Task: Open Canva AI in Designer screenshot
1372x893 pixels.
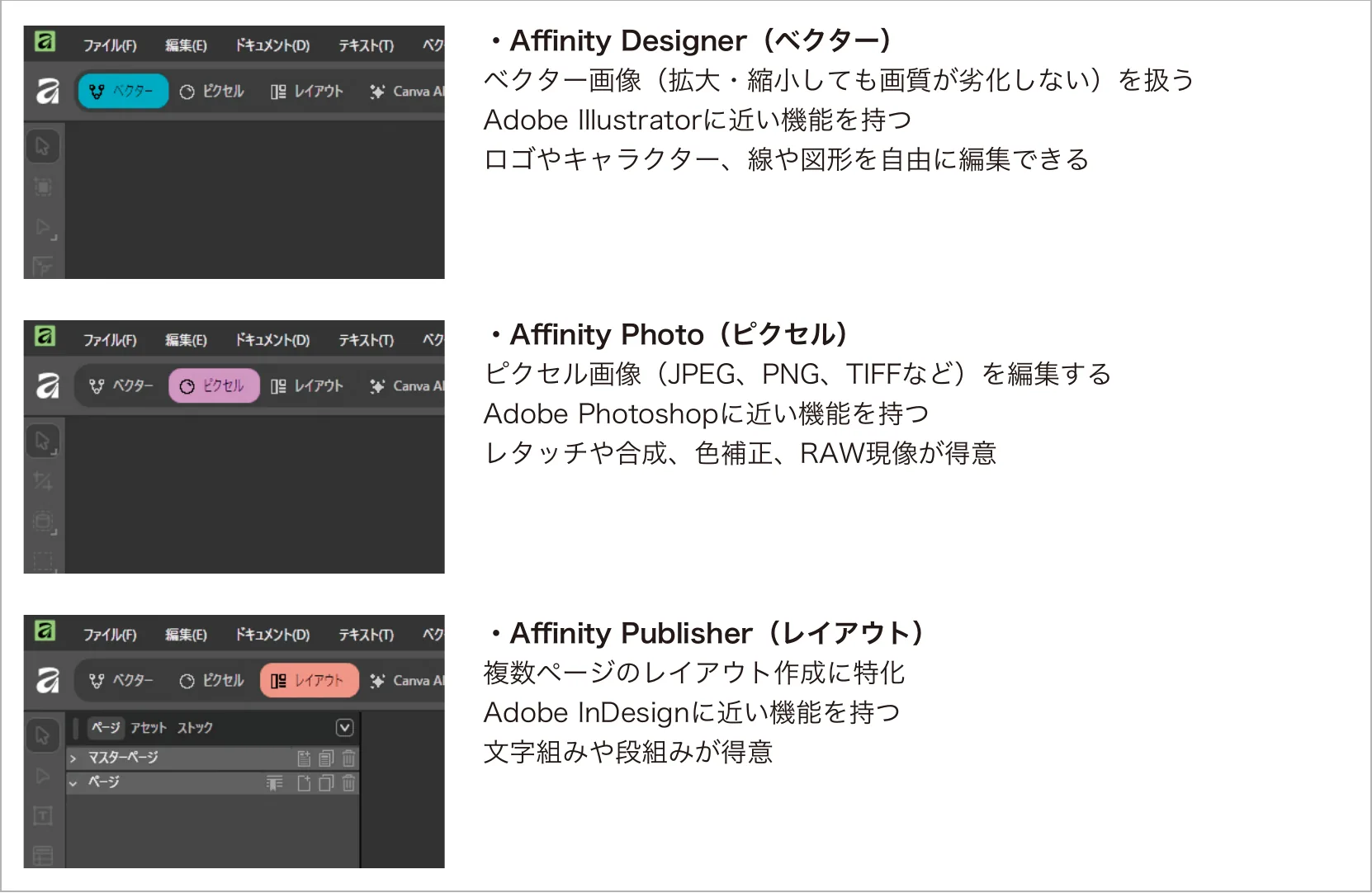Action: click(x=408, y=91)
